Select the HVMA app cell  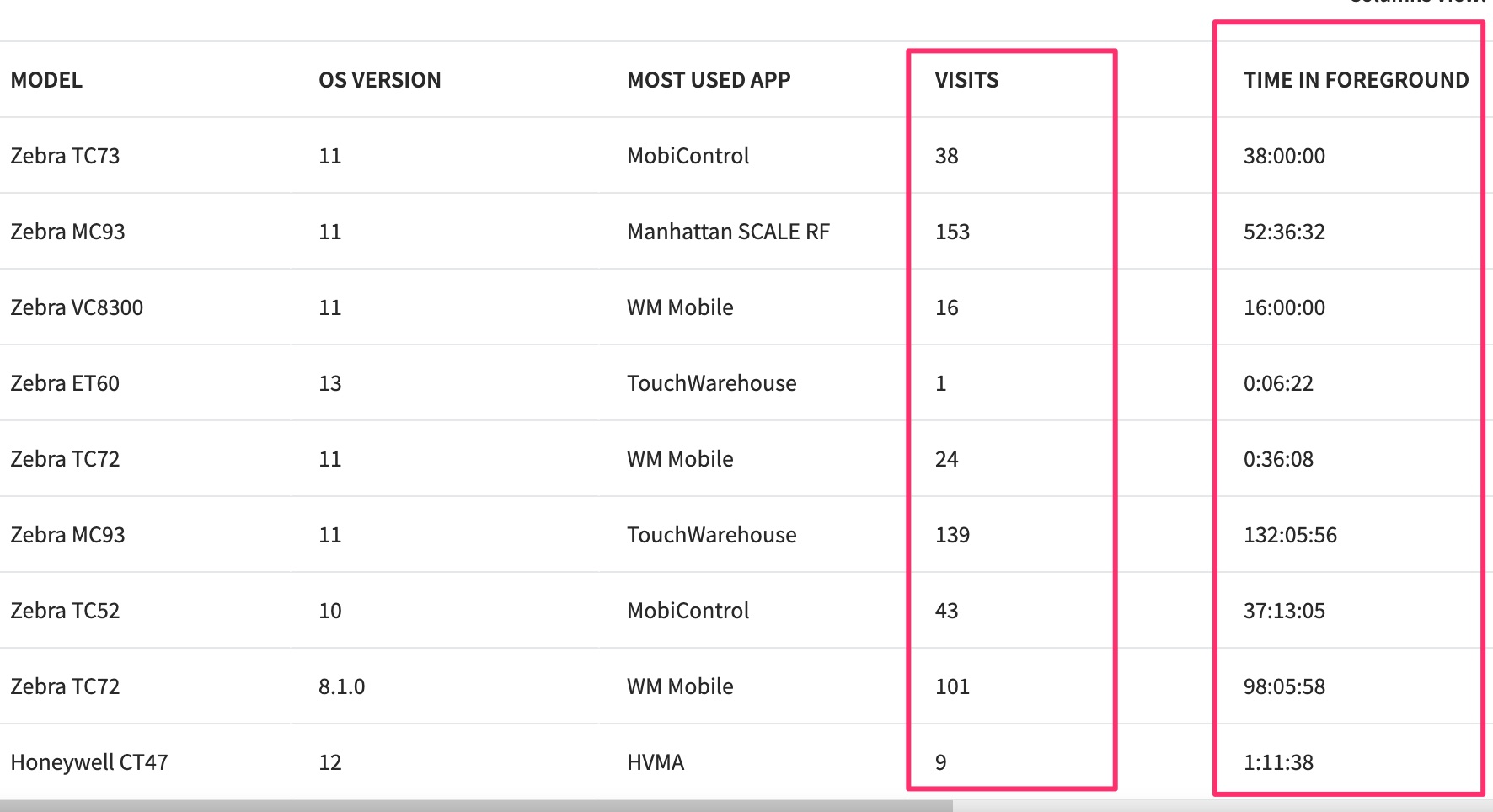coord(656,762)
